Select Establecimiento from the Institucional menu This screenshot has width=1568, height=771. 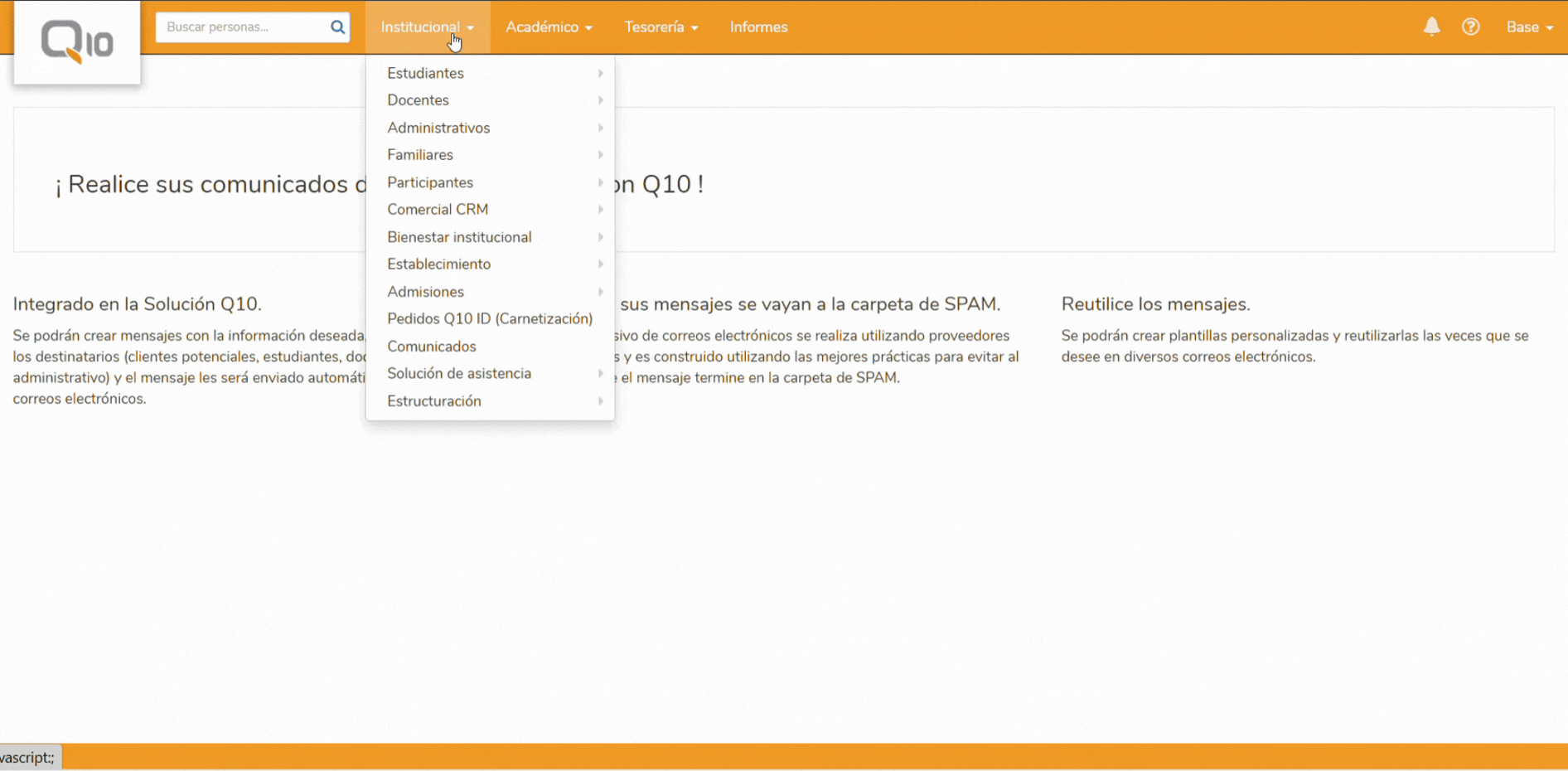pyautogui.click(x=439, y=264)
